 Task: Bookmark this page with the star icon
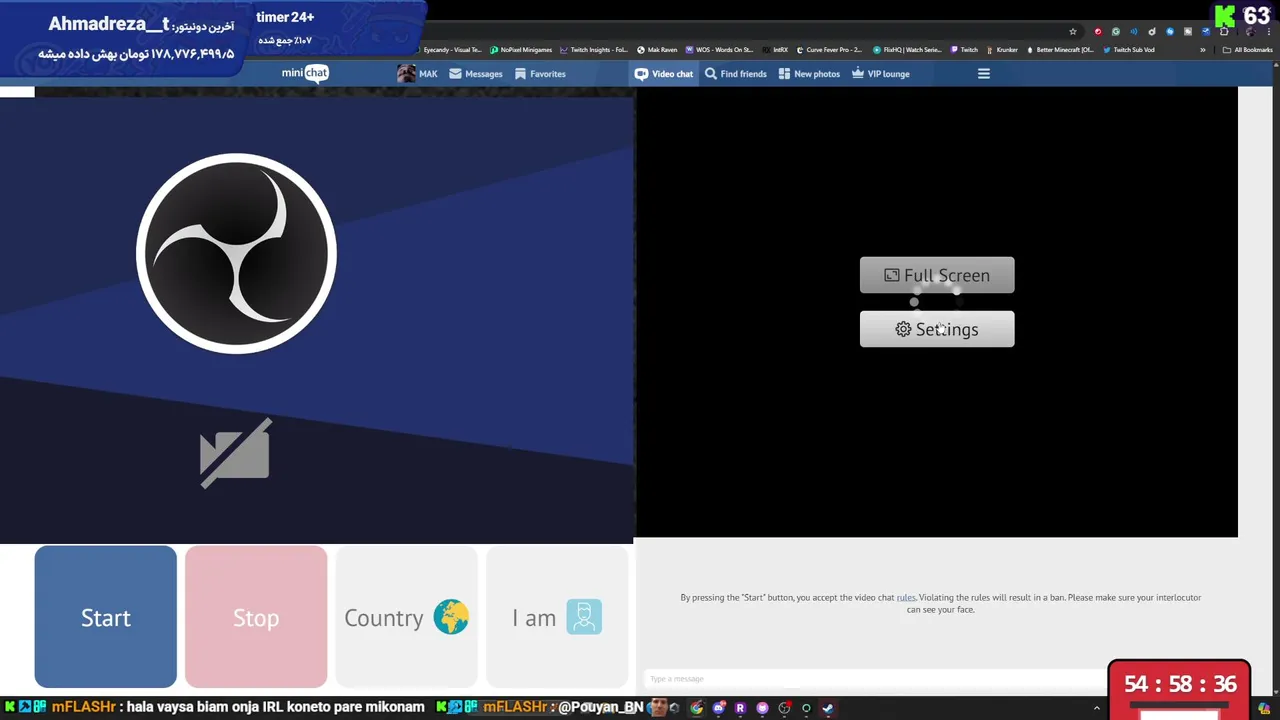(1073, 32)
